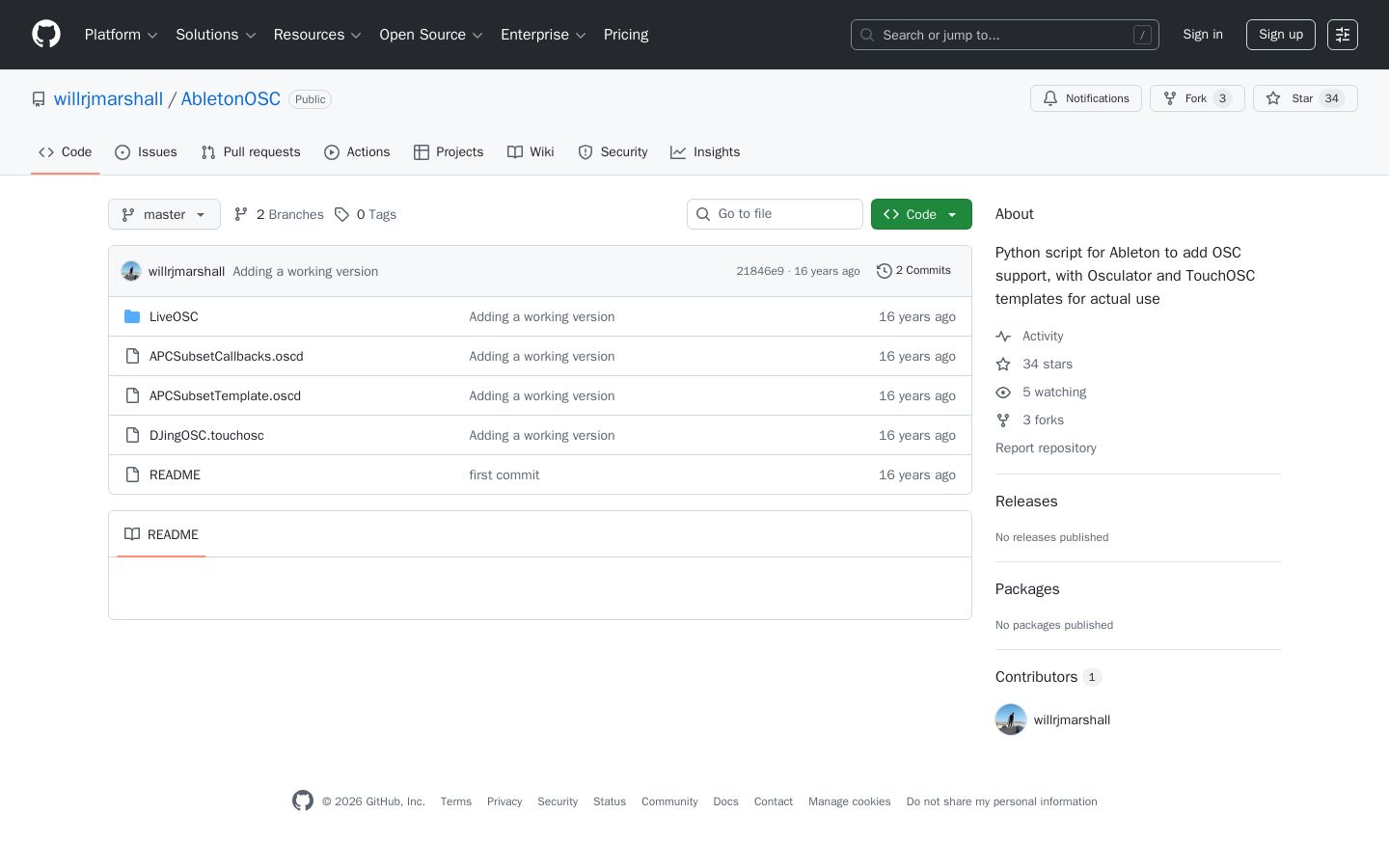Screen dimensions: 1389x868
Task: Switch to the Wiki tab
Action: point(531,152)
